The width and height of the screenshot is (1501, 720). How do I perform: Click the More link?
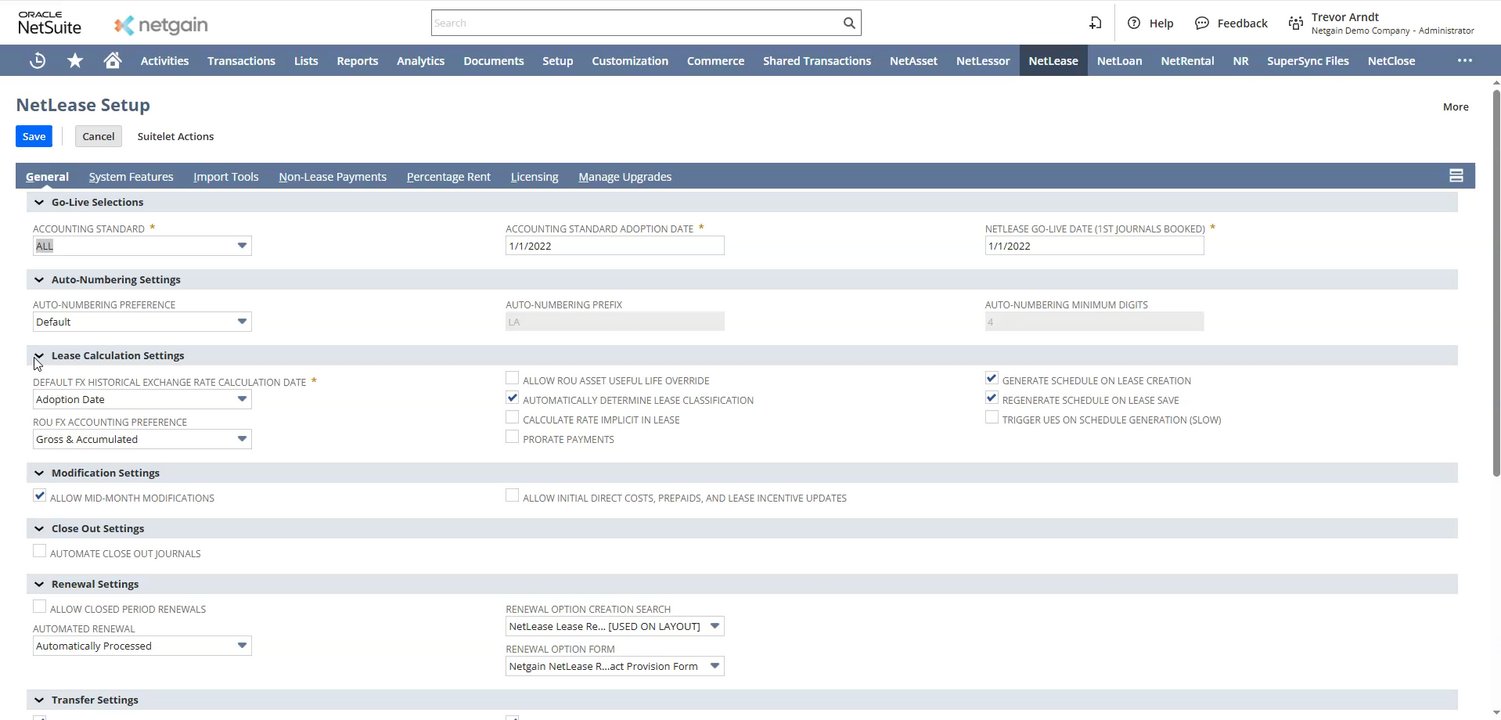pyautogui.click(x=1456, y=107)
